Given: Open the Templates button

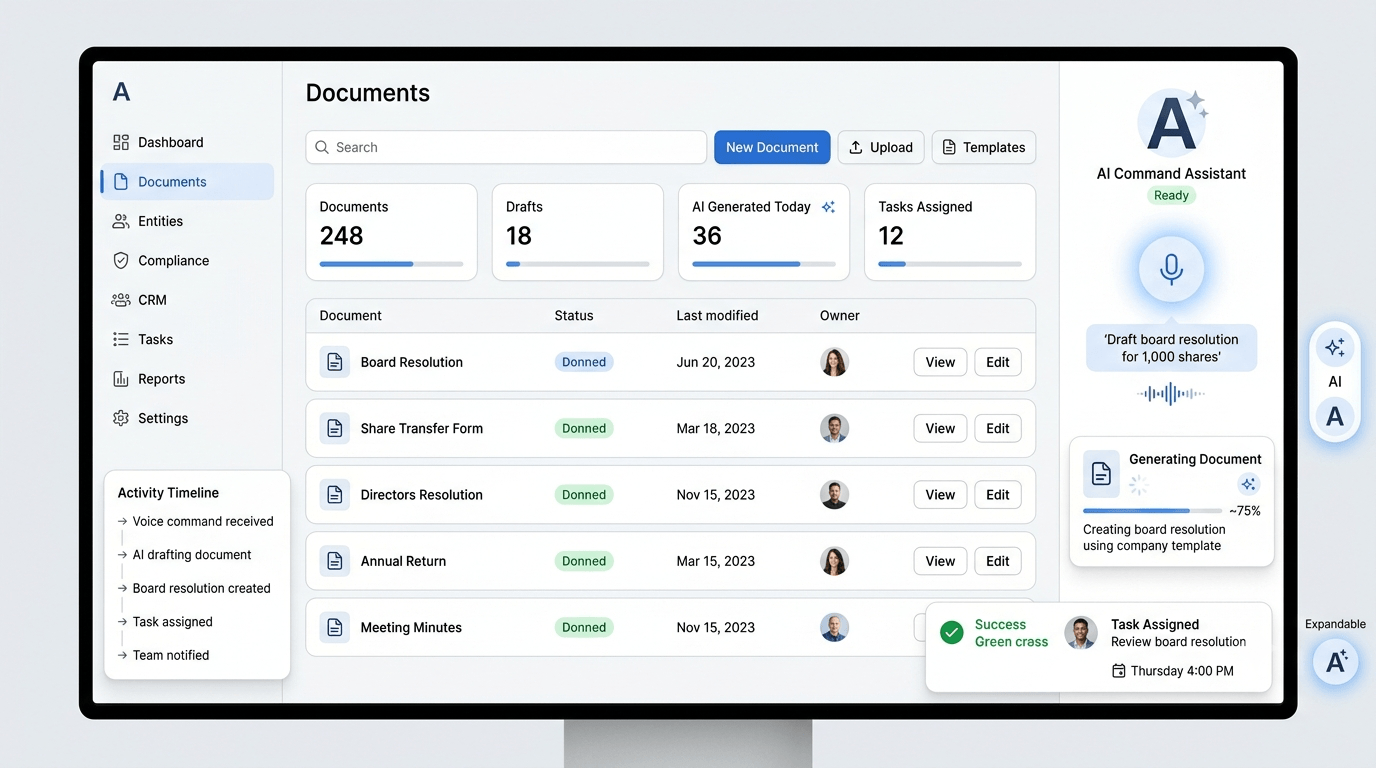Looking at the screenshot, I should pyautogui.click(x=984, y=147).
